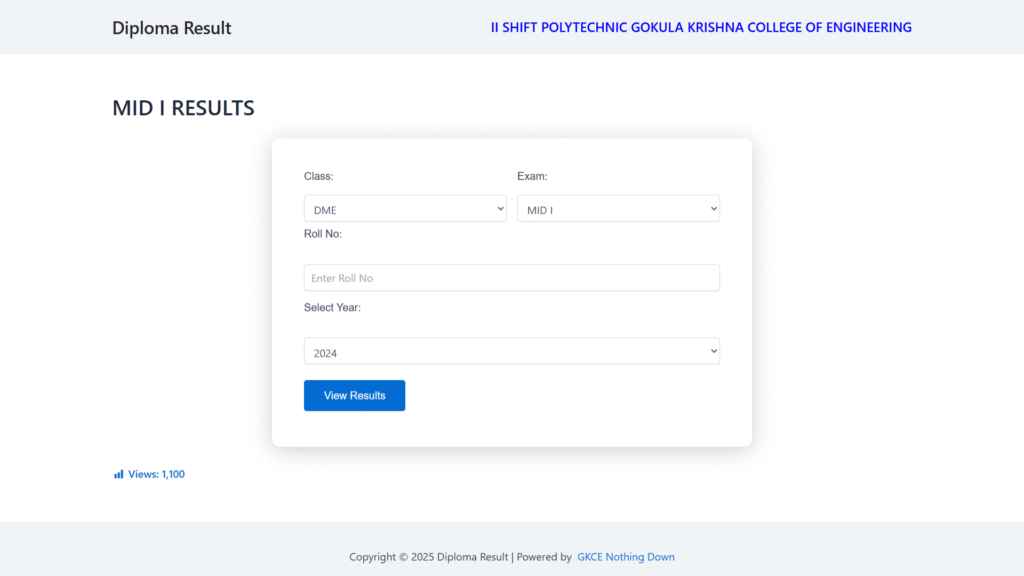Click the bar chart Views icon
This screenshot has height=576, width=1024.
[x=118, y=474]
